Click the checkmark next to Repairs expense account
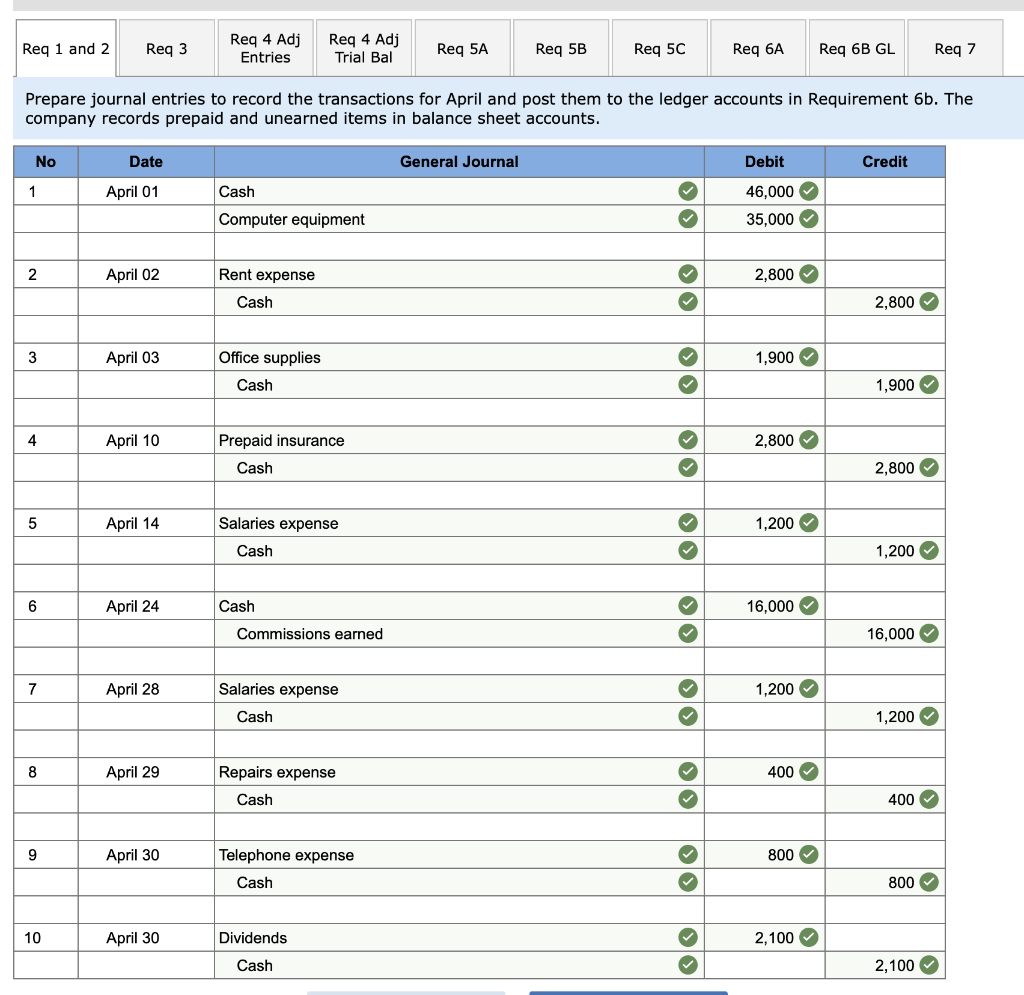The height and width of the screenshot is (995, 1024). 688,772
